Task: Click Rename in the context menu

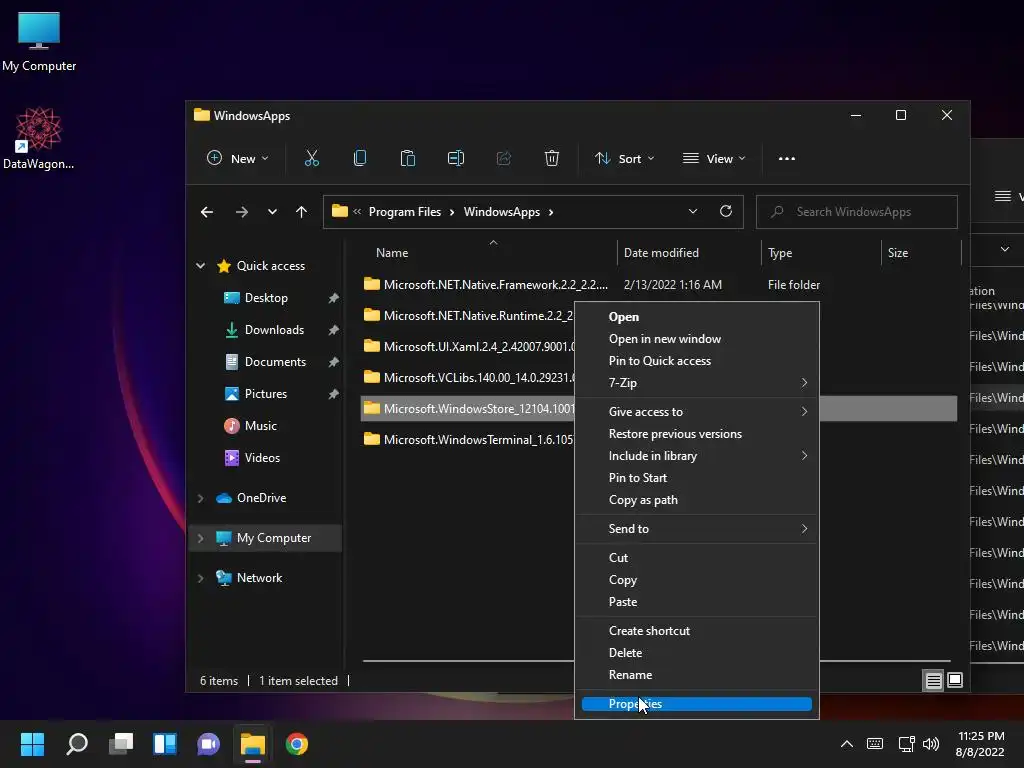Action: (697, 675)
